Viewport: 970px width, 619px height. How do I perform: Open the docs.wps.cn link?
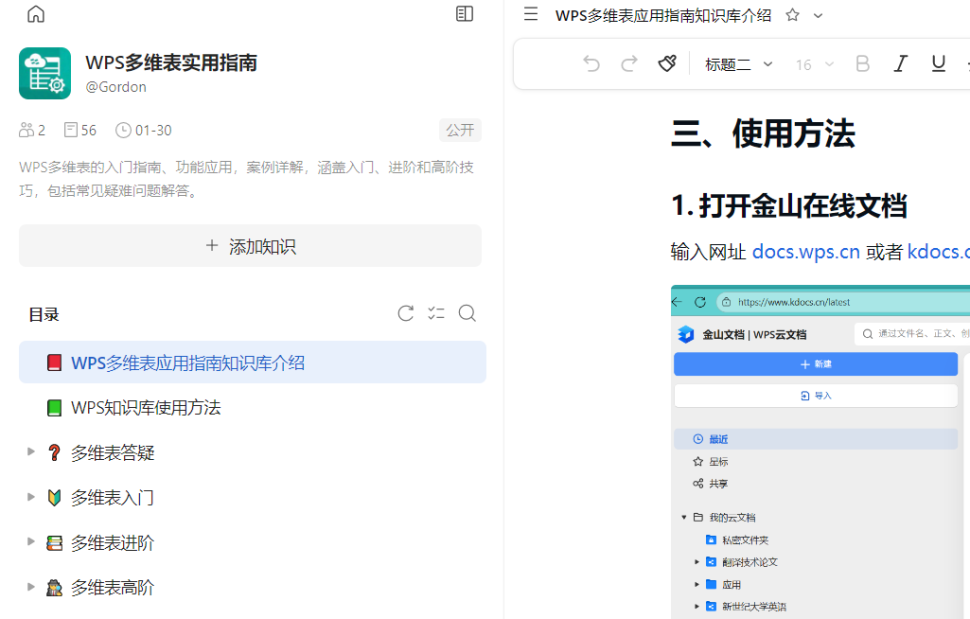(805, 252)
